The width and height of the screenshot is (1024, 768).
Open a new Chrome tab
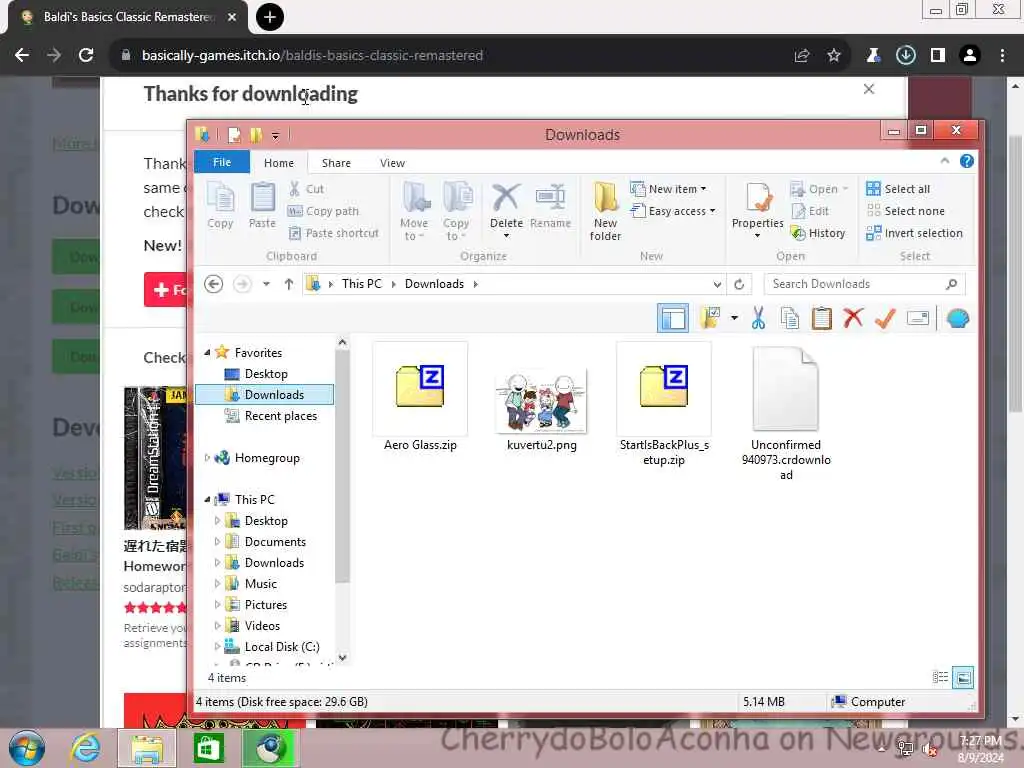click(x=270, y=17)
